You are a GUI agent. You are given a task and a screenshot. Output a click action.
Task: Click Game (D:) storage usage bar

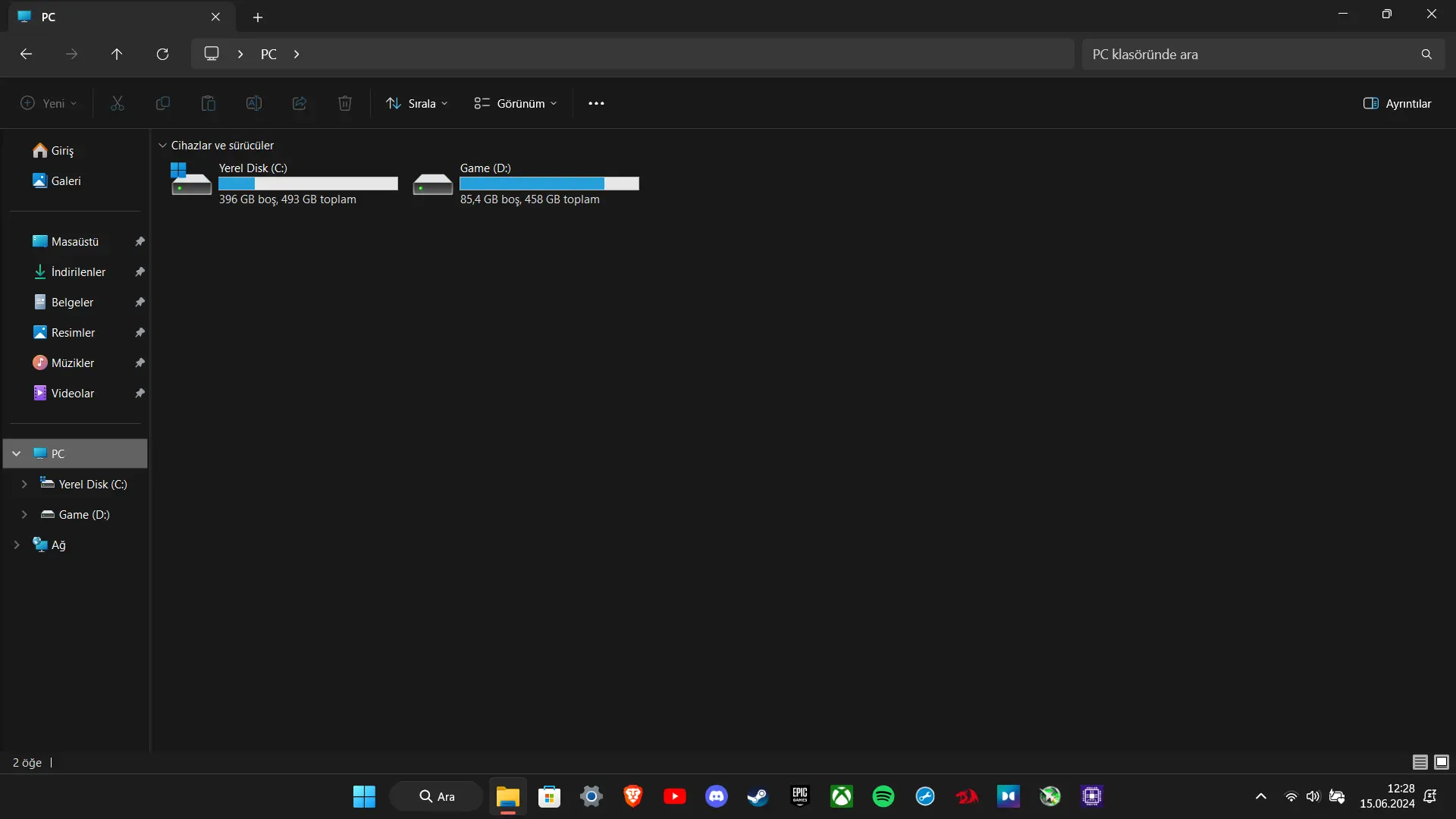point(549,184)
